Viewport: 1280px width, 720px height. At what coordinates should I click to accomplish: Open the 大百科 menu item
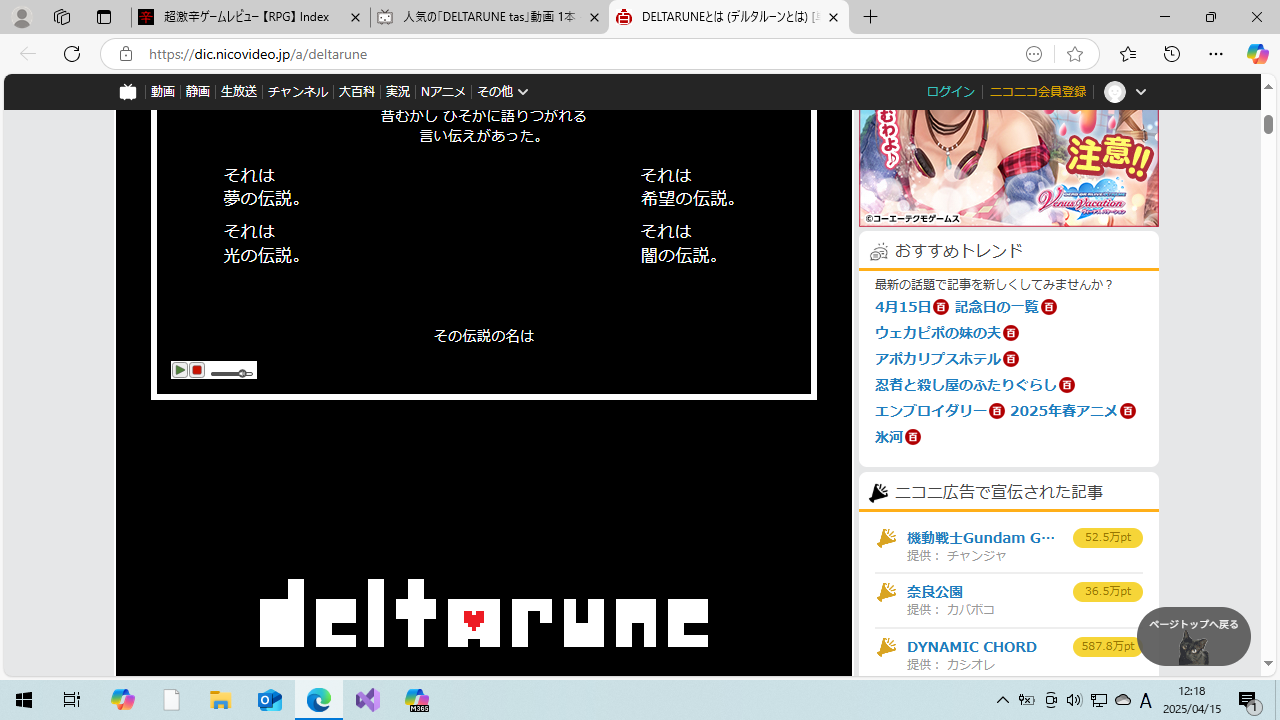coord(356,92)
